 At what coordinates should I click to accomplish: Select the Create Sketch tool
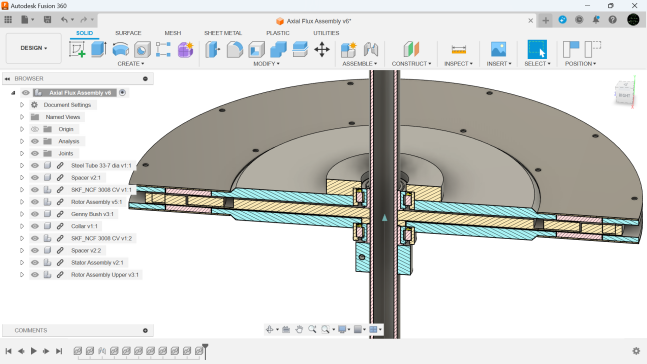77,49
